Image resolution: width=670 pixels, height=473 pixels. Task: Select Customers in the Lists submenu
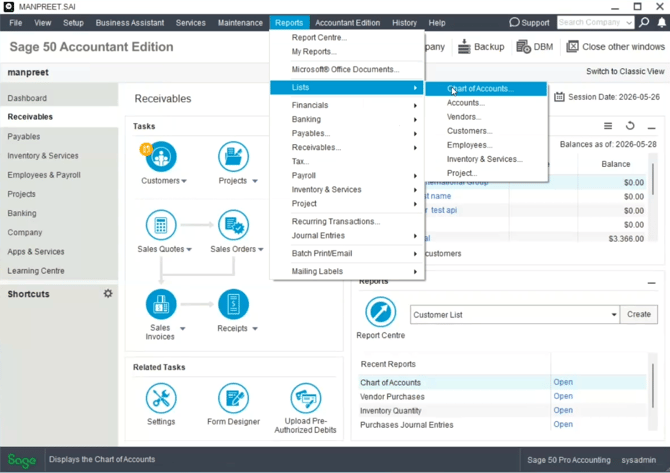point(486,131)
